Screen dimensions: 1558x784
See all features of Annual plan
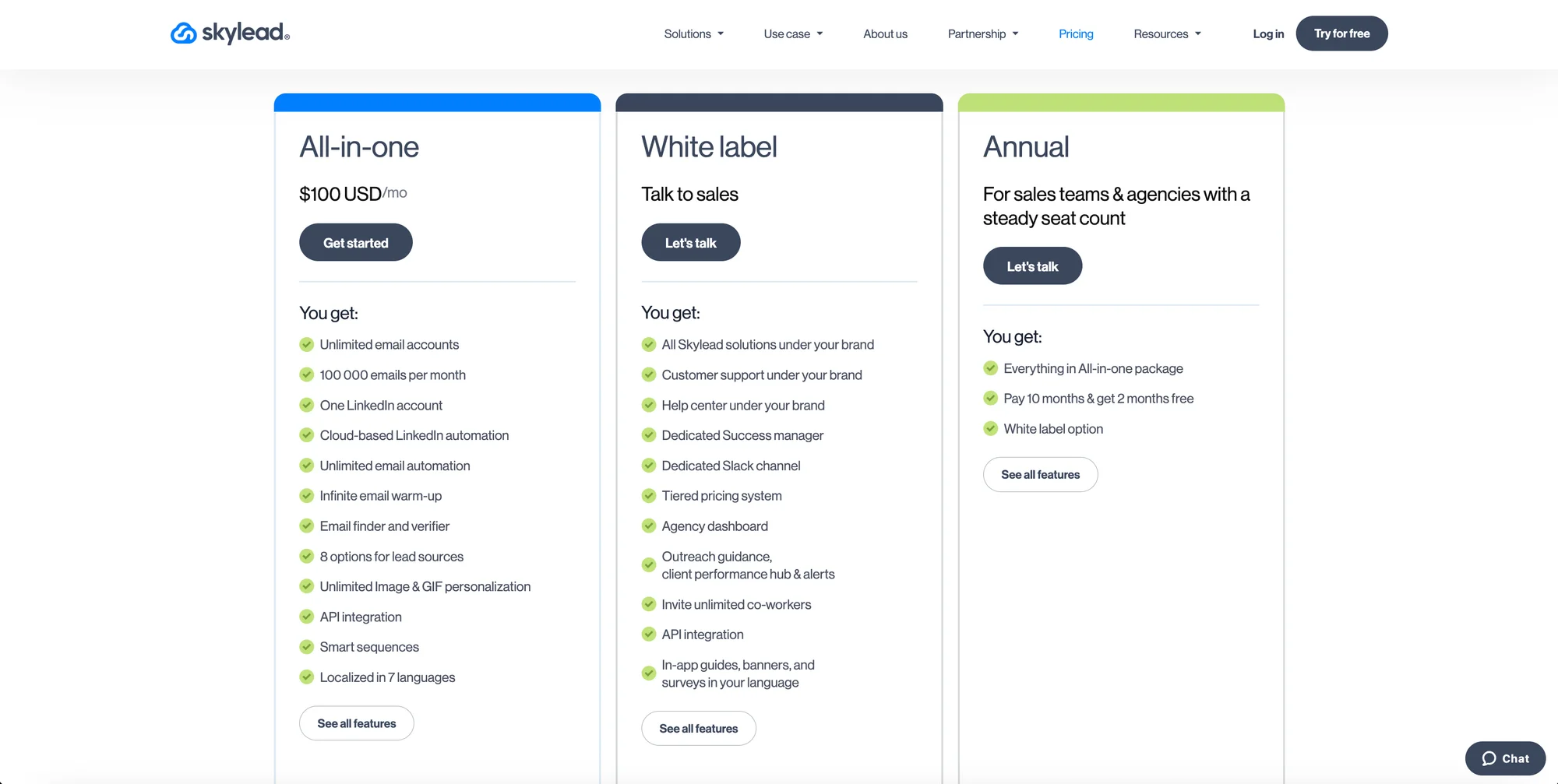(1041, 474)
